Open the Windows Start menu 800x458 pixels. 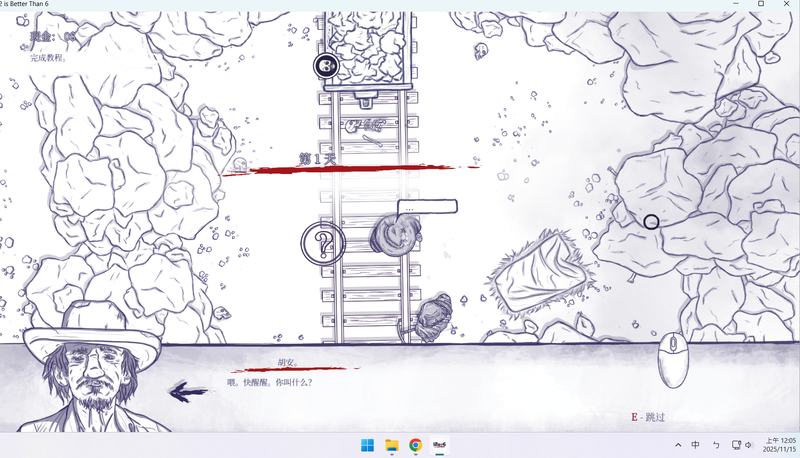[x=367, y=445]
